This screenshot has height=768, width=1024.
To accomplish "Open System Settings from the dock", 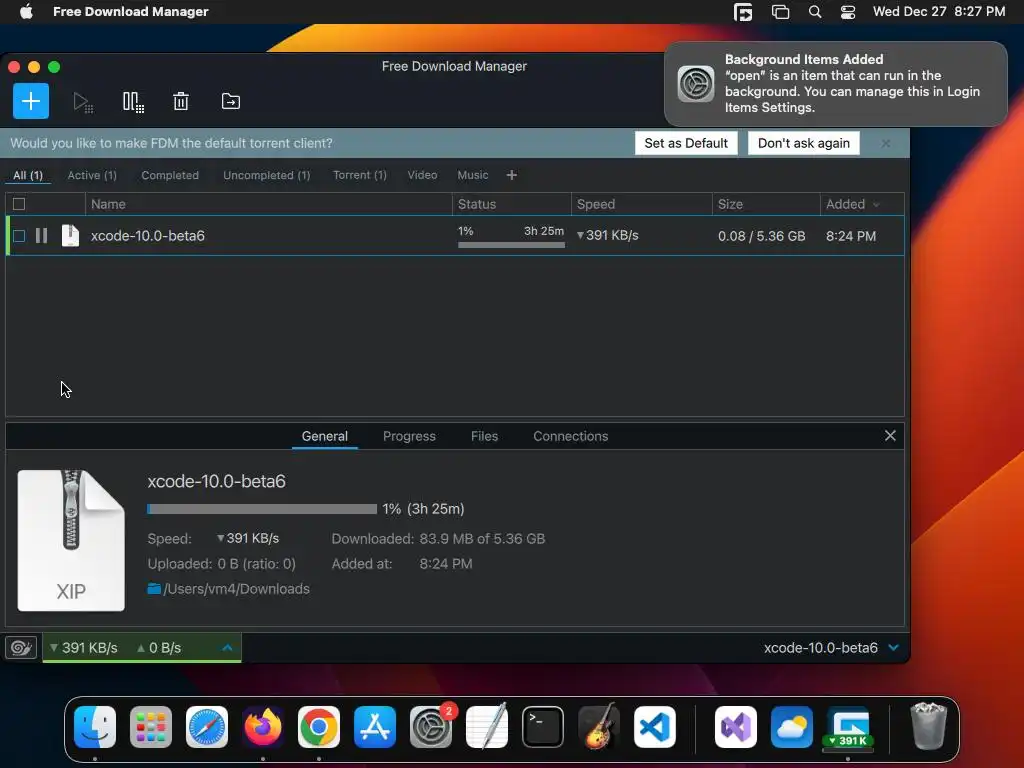I will point(431,727).
